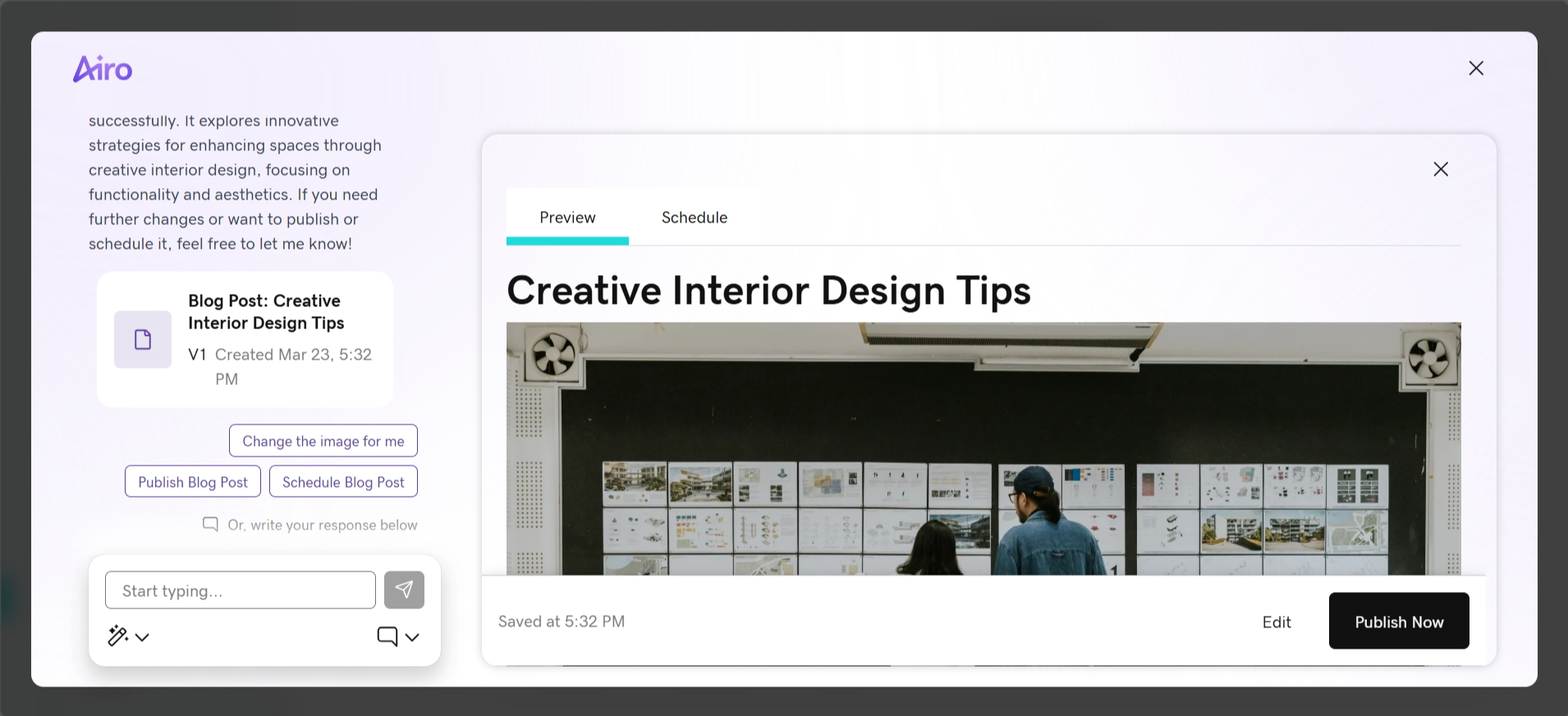Click the chat bubble icon in input box
The image size is (1568, 716).
click(x=387, y=636)
